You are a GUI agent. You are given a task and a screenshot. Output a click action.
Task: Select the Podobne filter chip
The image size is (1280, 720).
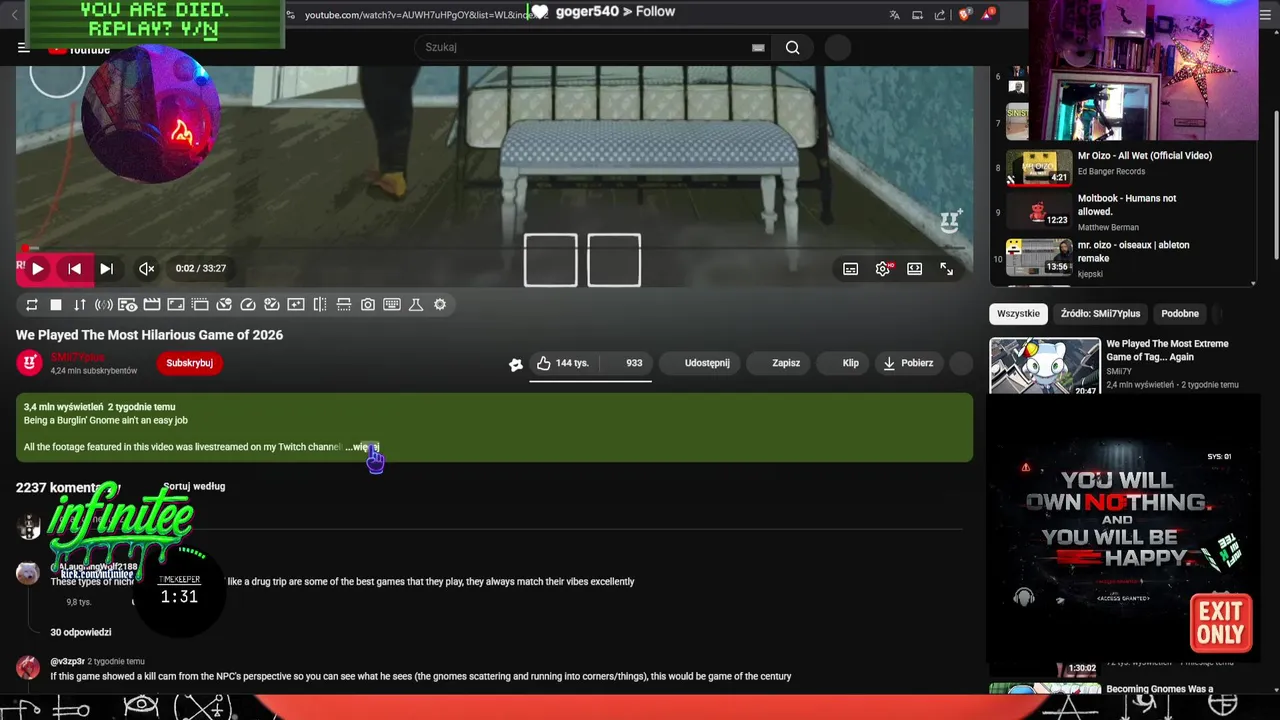[x=1180, y=313]
